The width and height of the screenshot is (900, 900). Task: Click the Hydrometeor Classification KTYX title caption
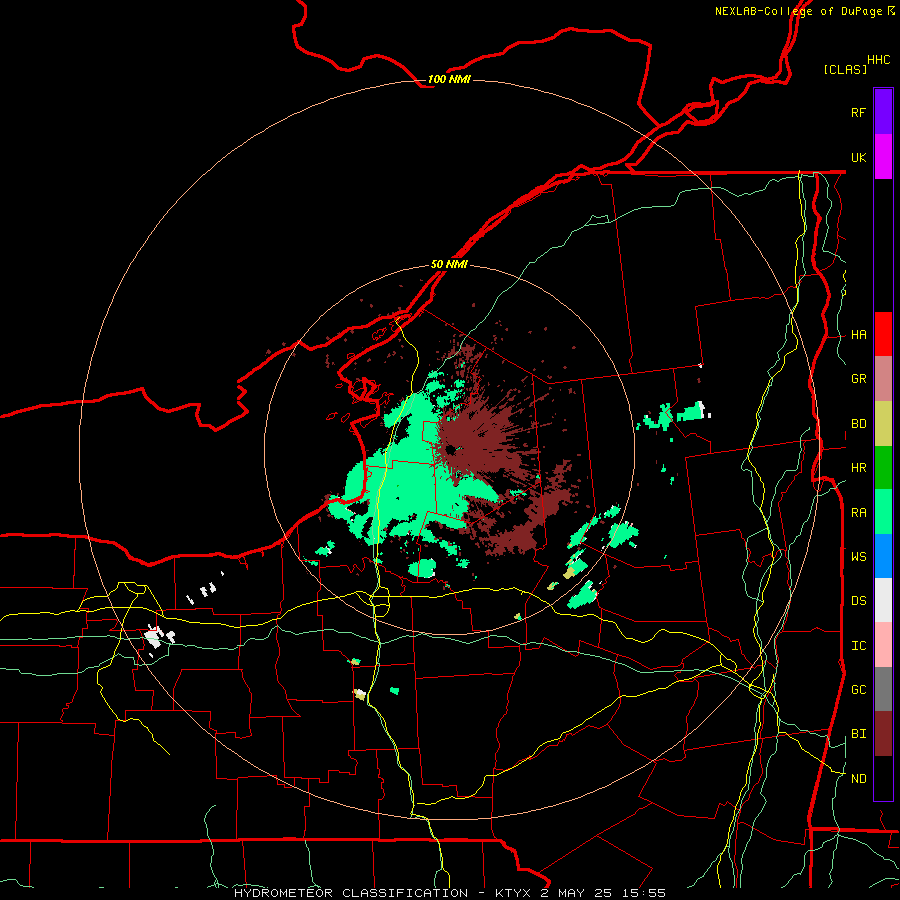[449, 893]
